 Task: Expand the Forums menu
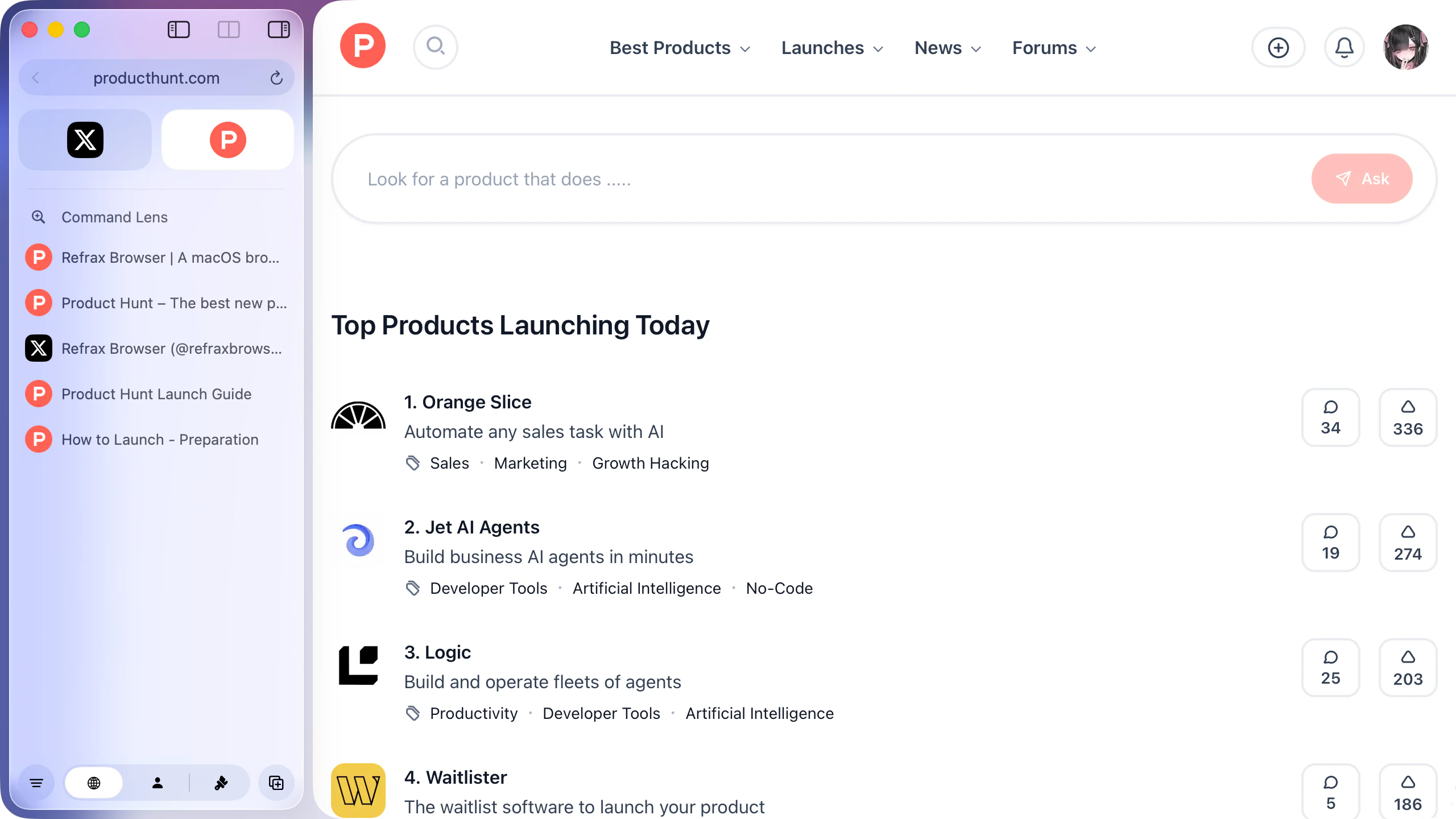pos(1054,48)
